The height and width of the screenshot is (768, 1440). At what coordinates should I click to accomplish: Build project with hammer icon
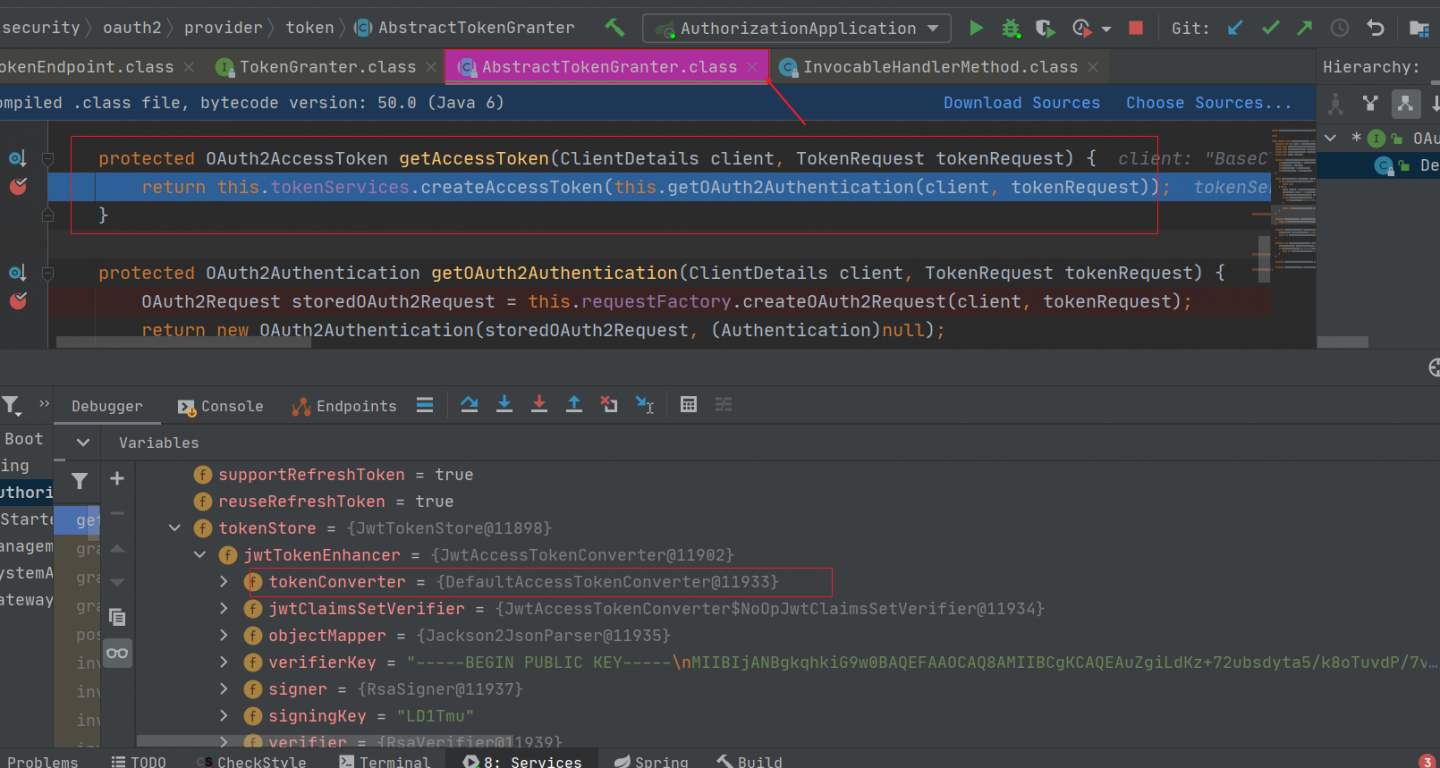615,28
